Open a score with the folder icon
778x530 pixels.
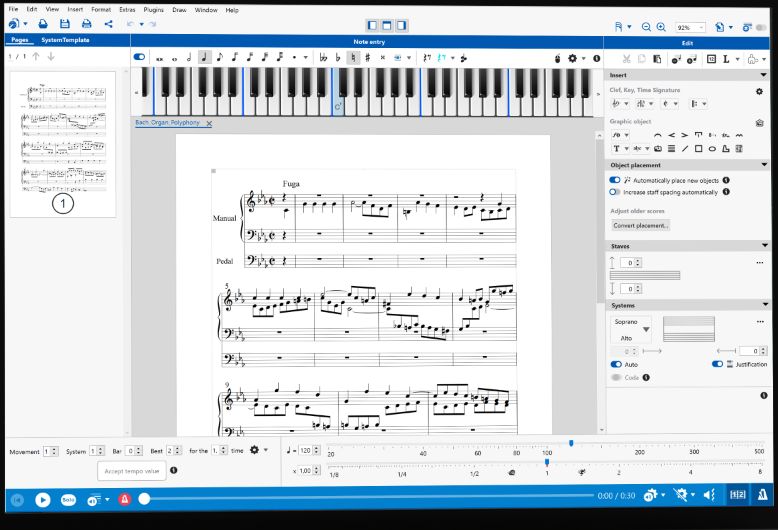43,24
